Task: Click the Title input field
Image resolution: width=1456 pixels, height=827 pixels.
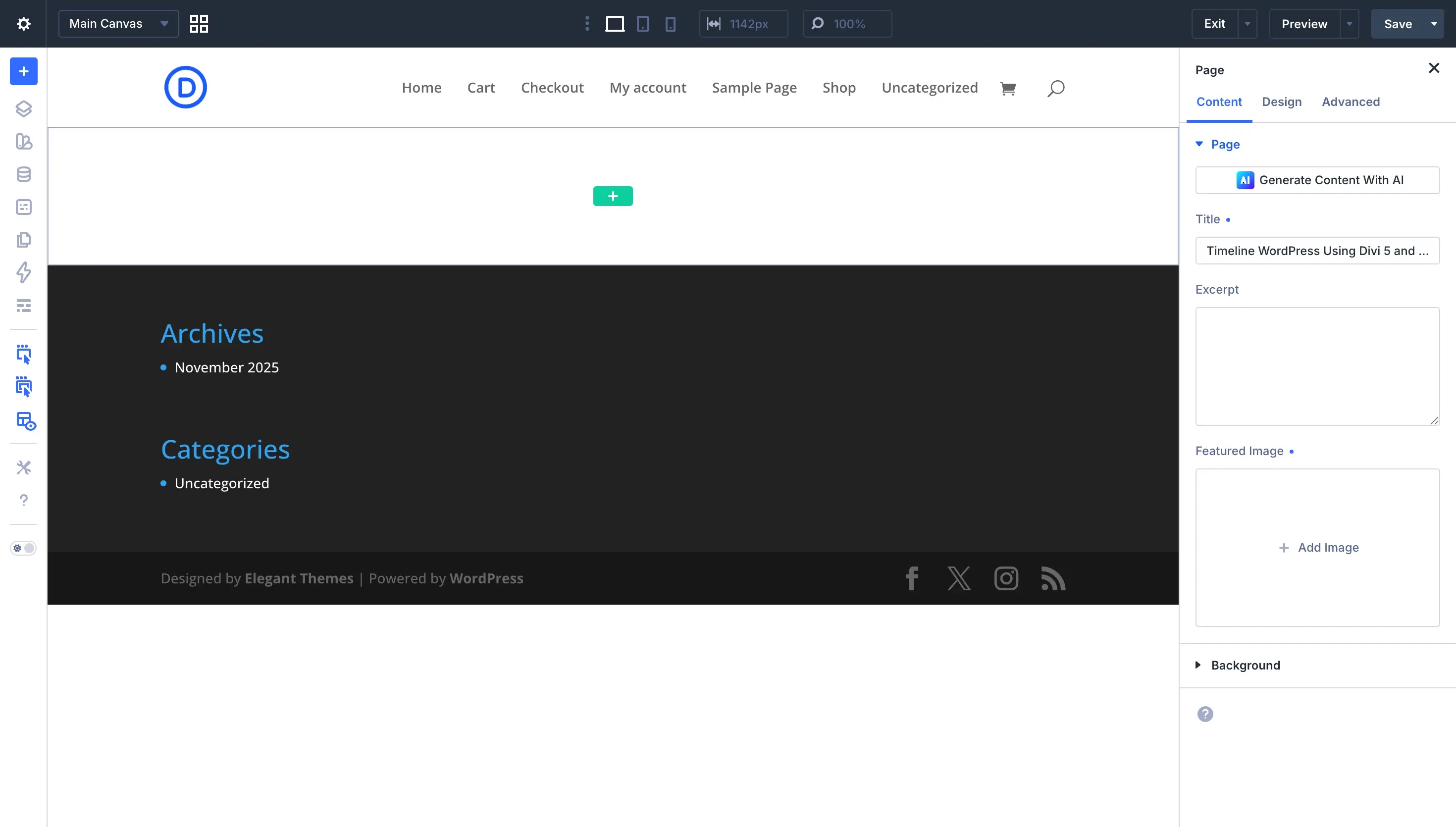Action: pyautogui.click(x=1317, y=251)
